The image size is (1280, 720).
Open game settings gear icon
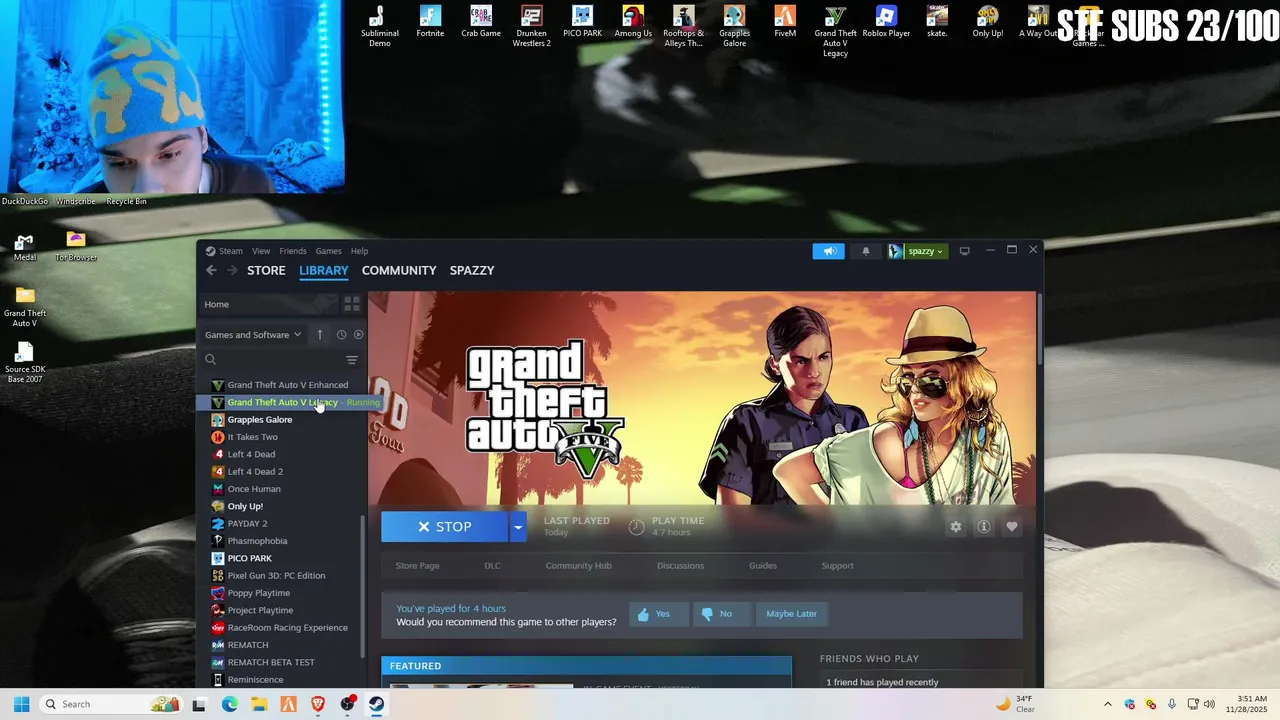(956, 527)
